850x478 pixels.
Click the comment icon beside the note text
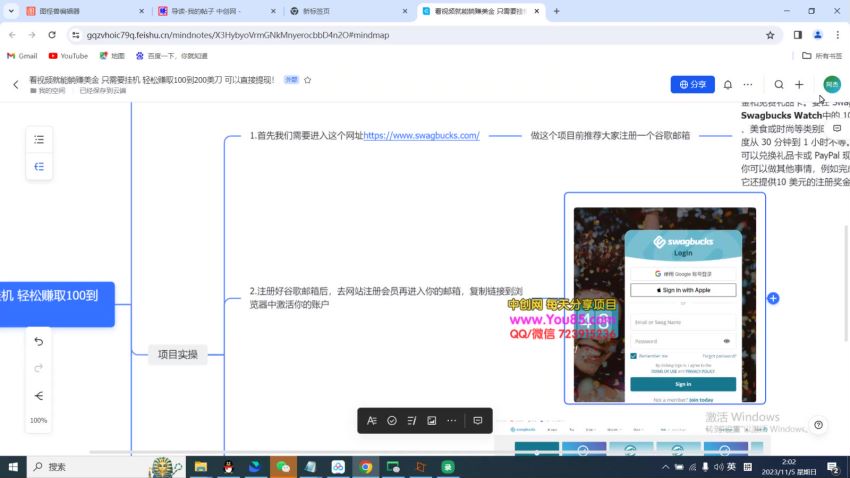tap(837, 128)
